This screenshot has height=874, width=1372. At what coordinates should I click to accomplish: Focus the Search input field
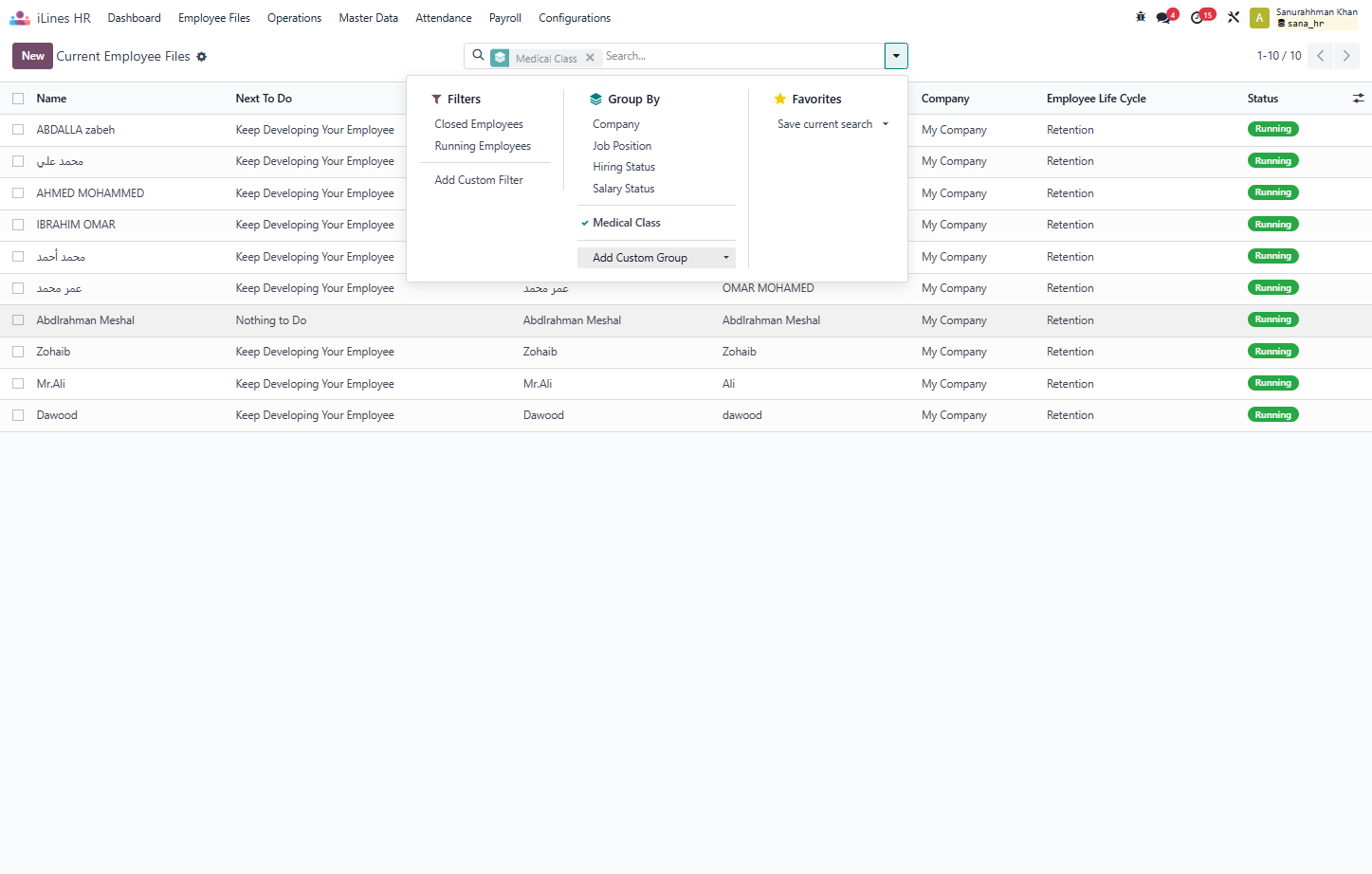click(742, 56)
